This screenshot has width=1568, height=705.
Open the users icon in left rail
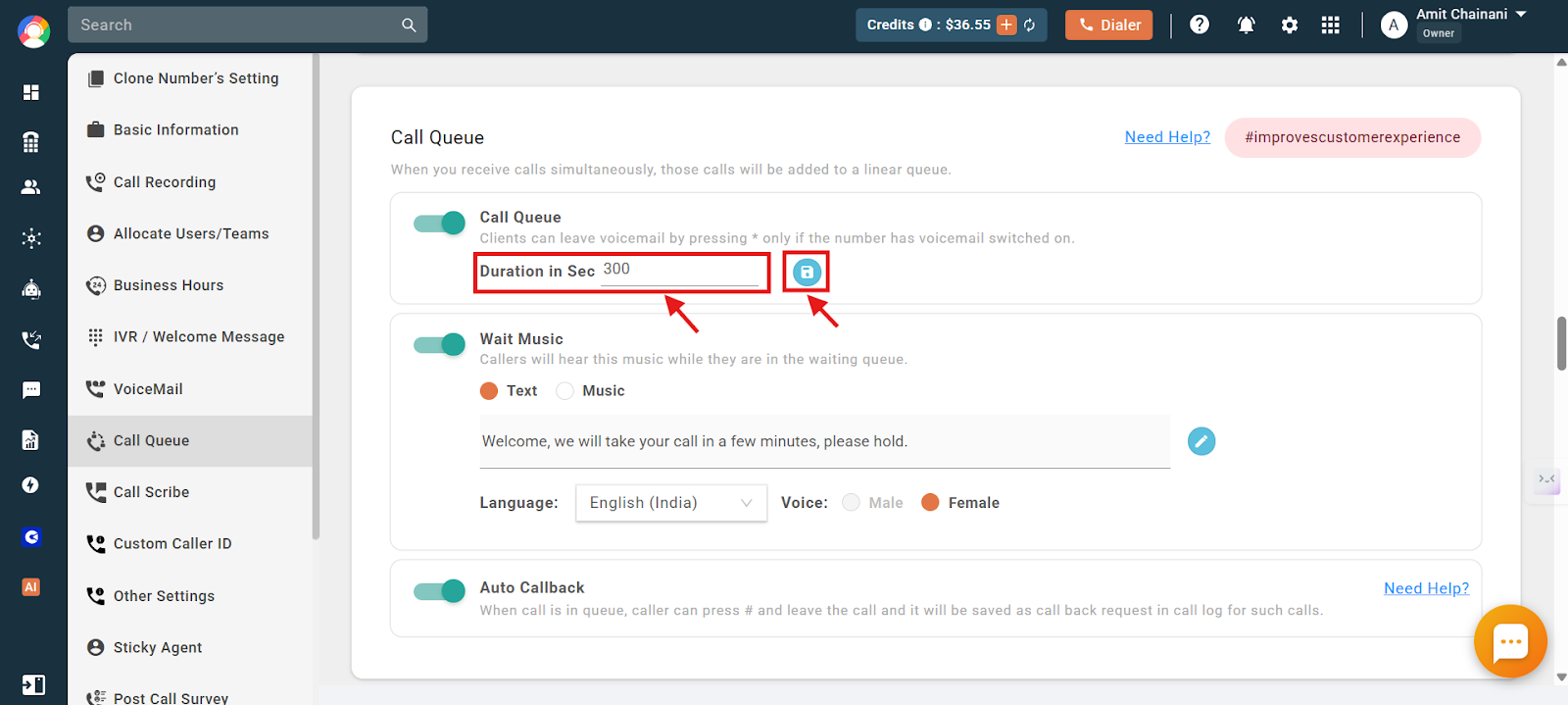[31, 186]
